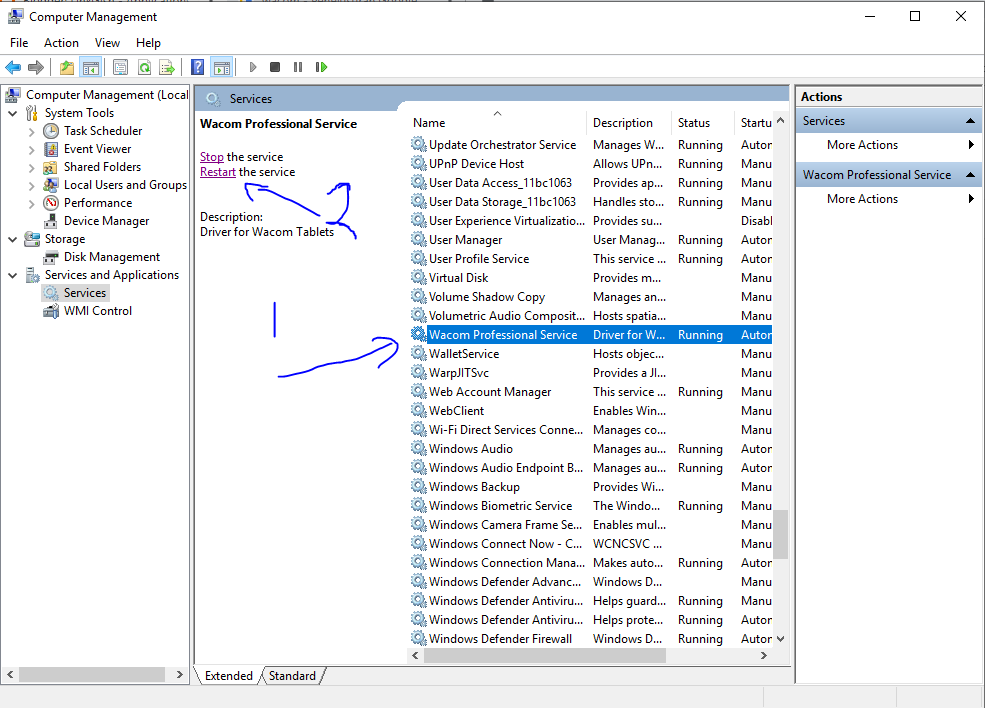Click the Stop the service link

click(212, 157)
